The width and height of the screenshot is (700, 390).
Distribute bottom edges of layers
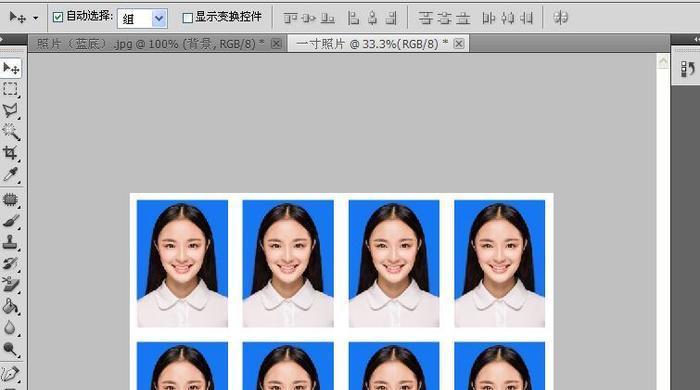[x=463, y=18]
